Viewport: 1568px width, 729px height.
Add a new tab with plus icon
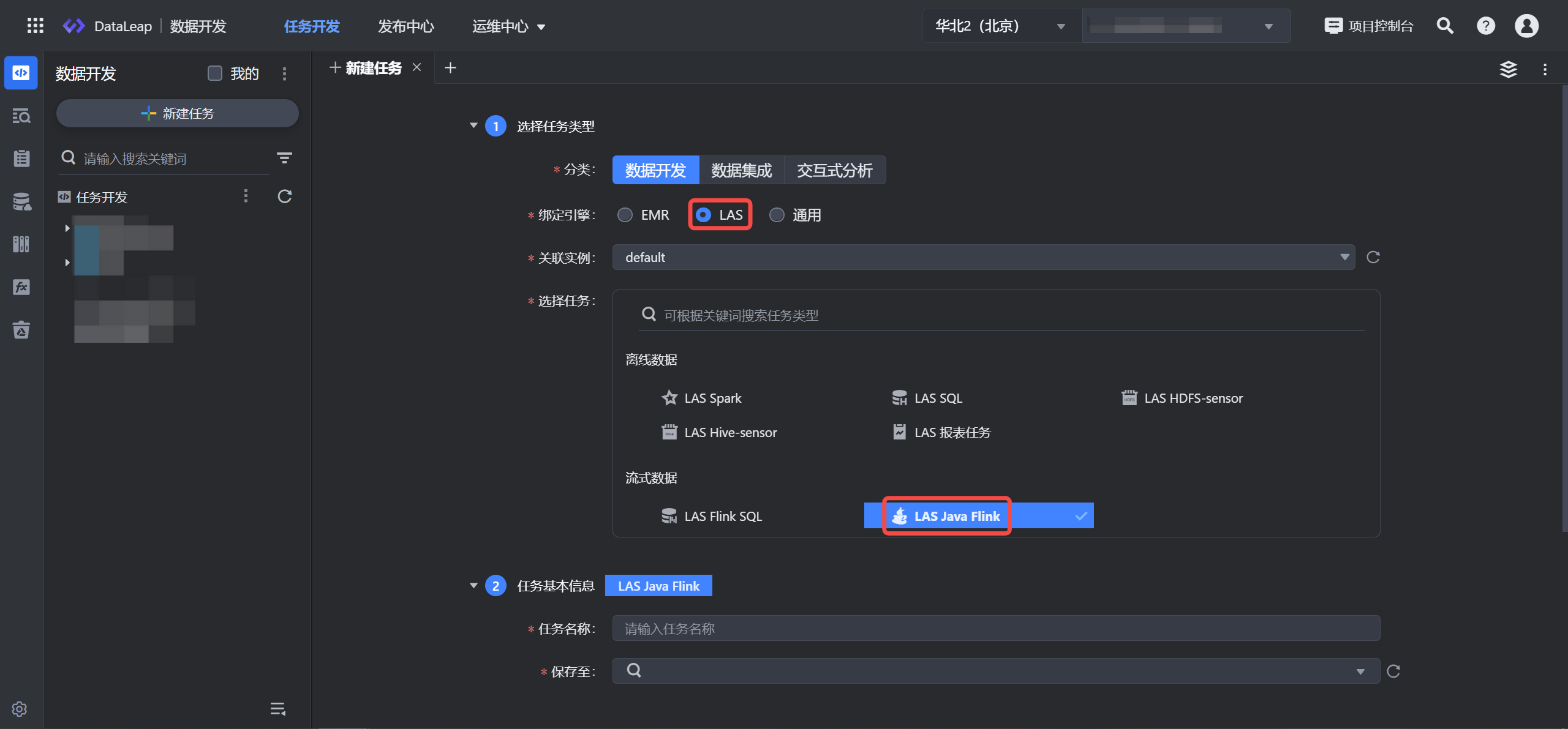click(450, 67)
